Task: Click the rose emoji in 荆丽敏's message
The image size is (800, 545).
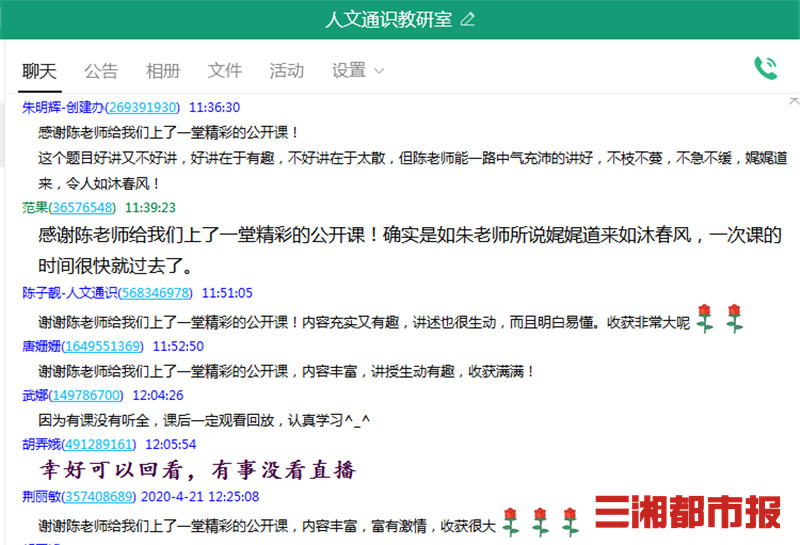Action: coord(512,521)
